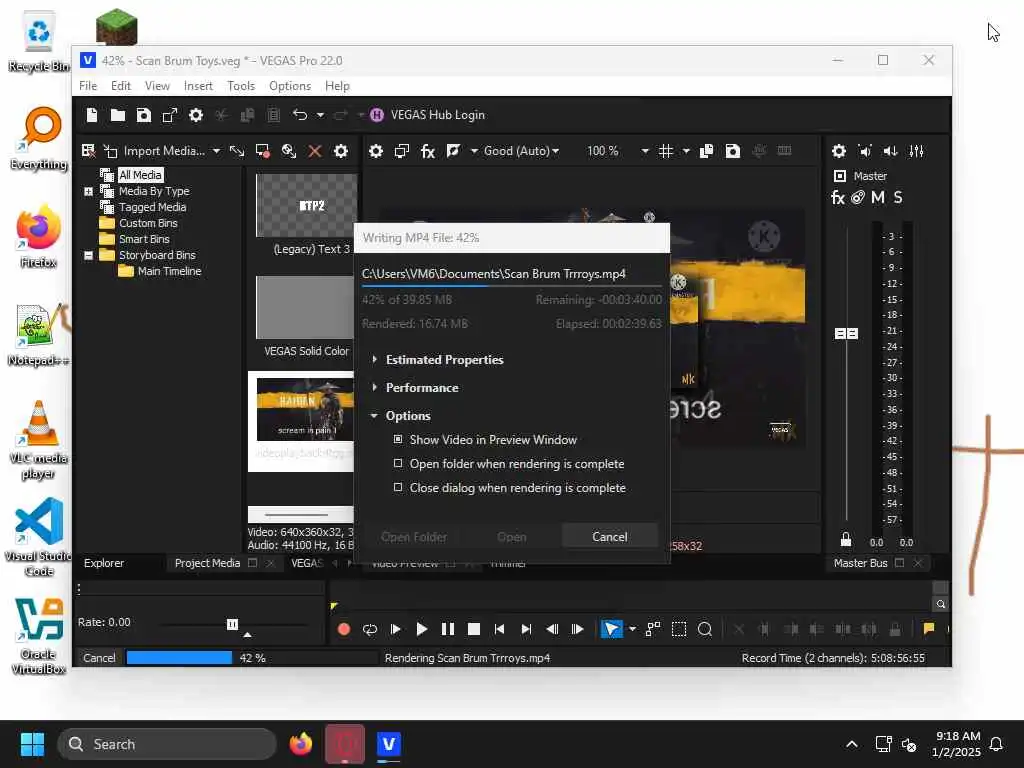
Task: Click the Master bus mixer sliders icon
Action: click(x=917, y=151)
